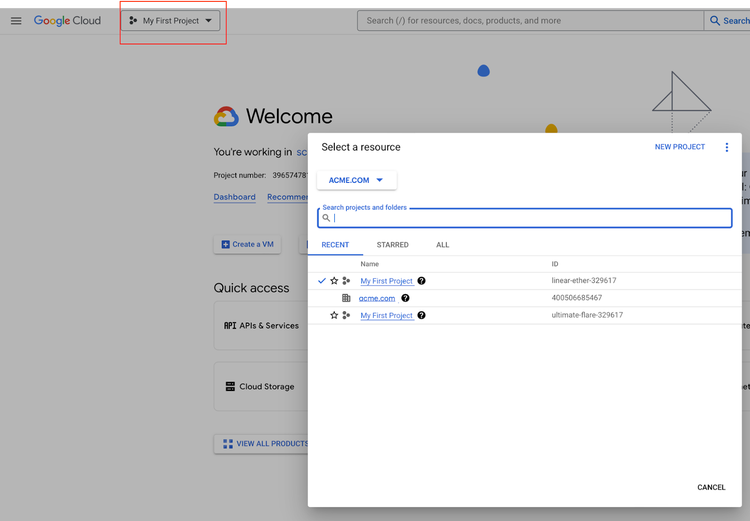750x521 pixels.
Task: Click NEW PROJECT in the resource dialog
Action: [680, 147]
